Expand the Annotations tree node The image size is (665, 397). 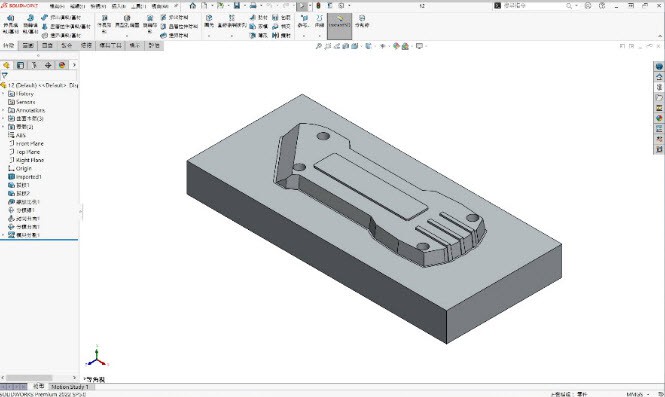pyautogui.click(x=3, y=110)
